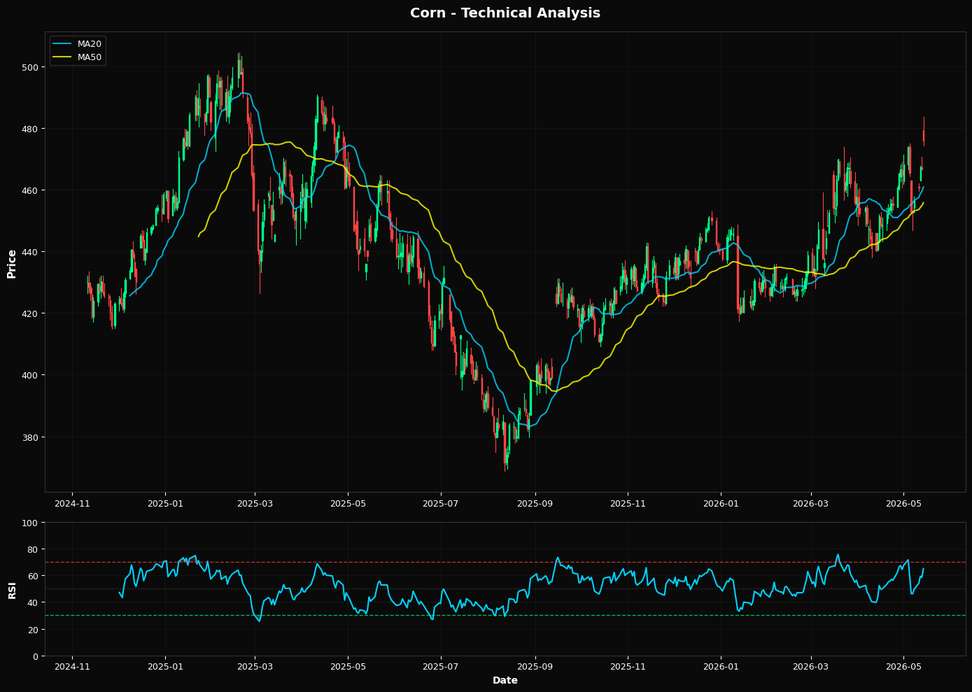Click the red dashed RSI overbought line

pos(505,562)
